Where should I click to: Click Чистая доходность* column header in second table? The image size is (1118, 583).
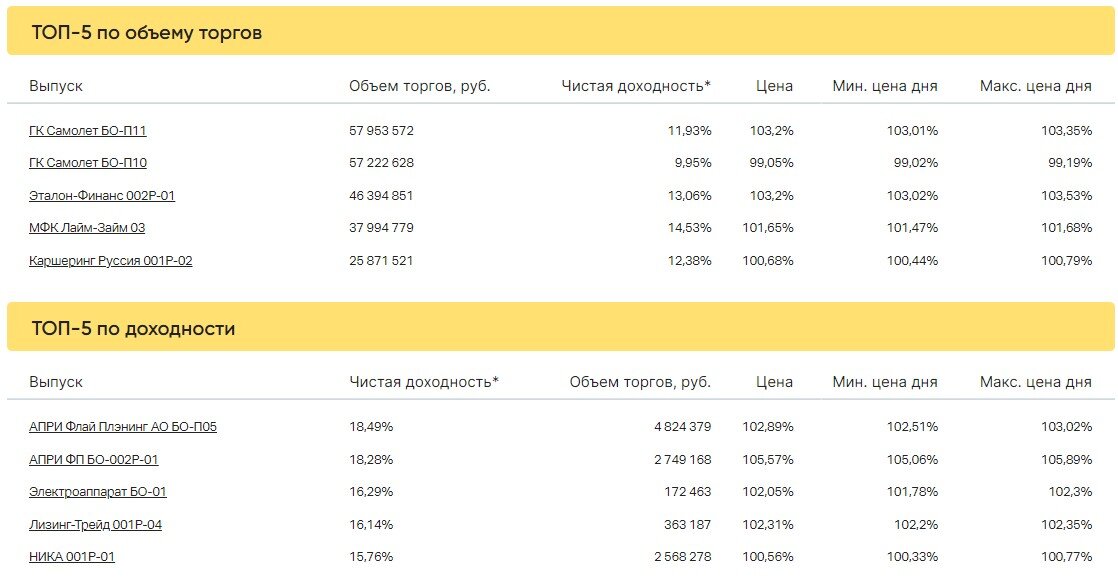point(424,381)
